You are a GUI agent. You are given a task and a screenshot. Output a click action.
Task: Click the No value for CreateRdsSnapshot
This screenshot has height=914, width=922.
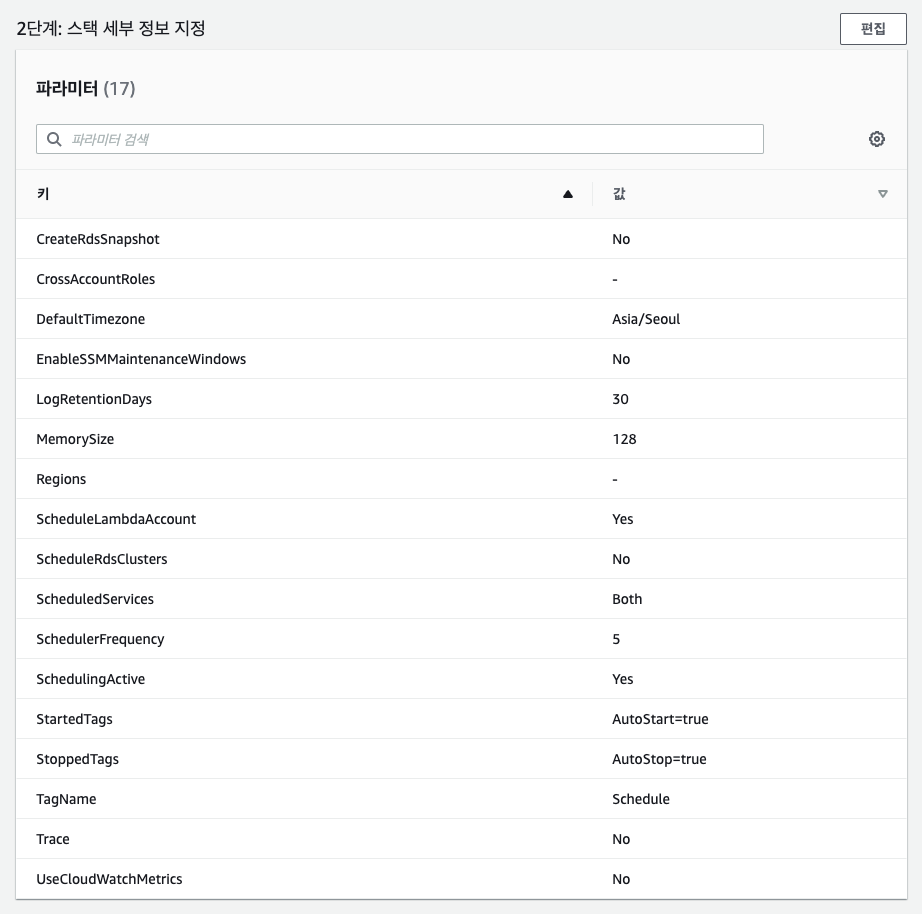click(621, 239)
